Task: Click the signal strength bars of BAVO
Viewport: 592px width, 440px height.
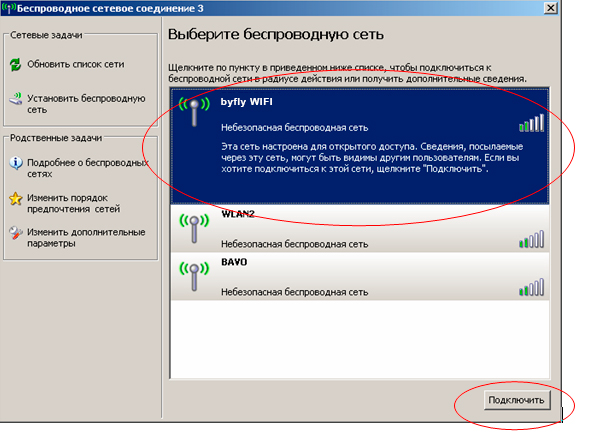Action: (x=532, y=287)
